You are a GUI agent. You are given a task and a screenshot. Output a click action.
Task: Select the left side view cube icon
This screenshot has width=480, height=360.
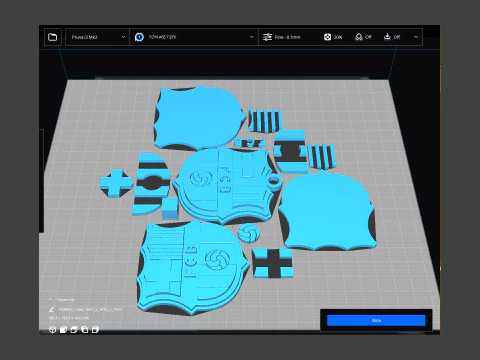(x=84, y=330)
